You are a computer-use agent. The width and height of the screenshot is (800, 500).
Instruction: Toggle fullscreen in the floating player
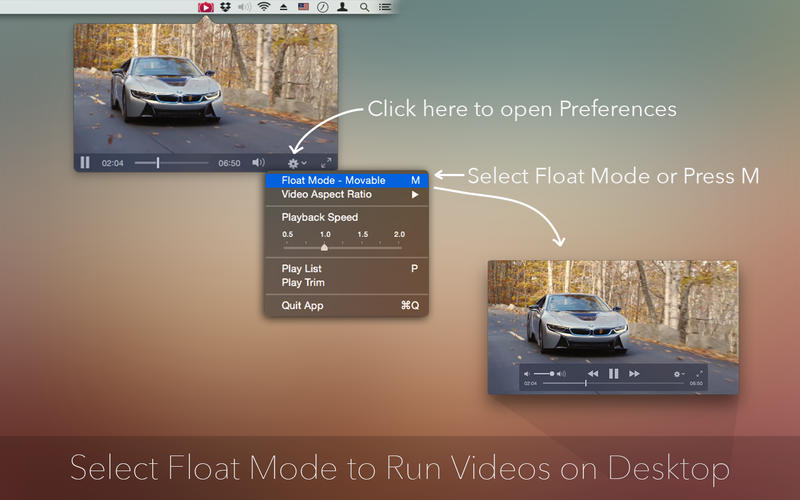(x=699, y=374)
